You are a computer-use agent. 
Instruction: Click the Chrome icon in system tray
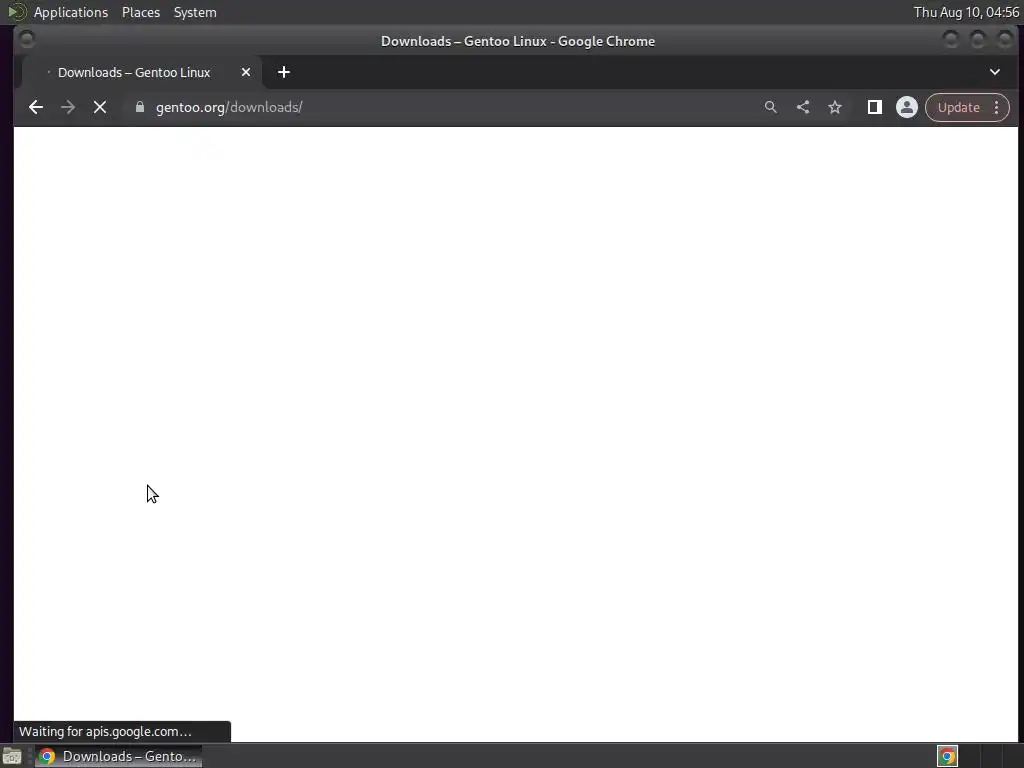pos(947,756)
